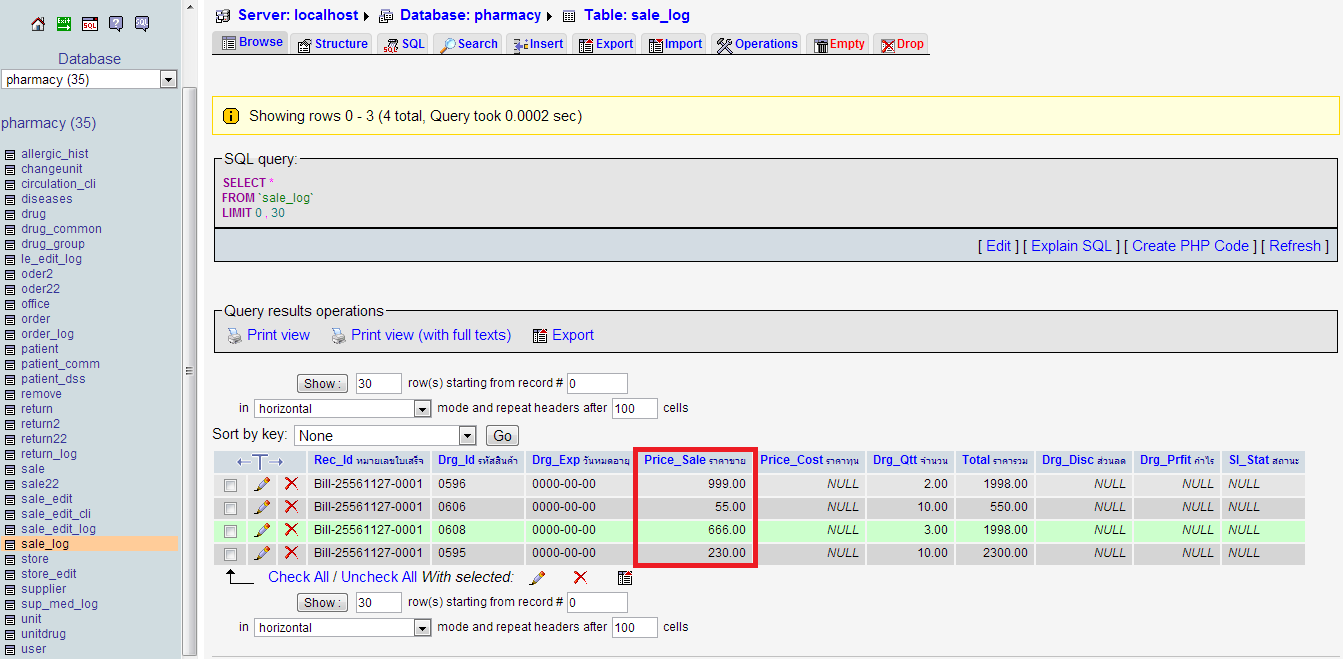
Task: Click the red Drop tab
Action: coord(902,44)
